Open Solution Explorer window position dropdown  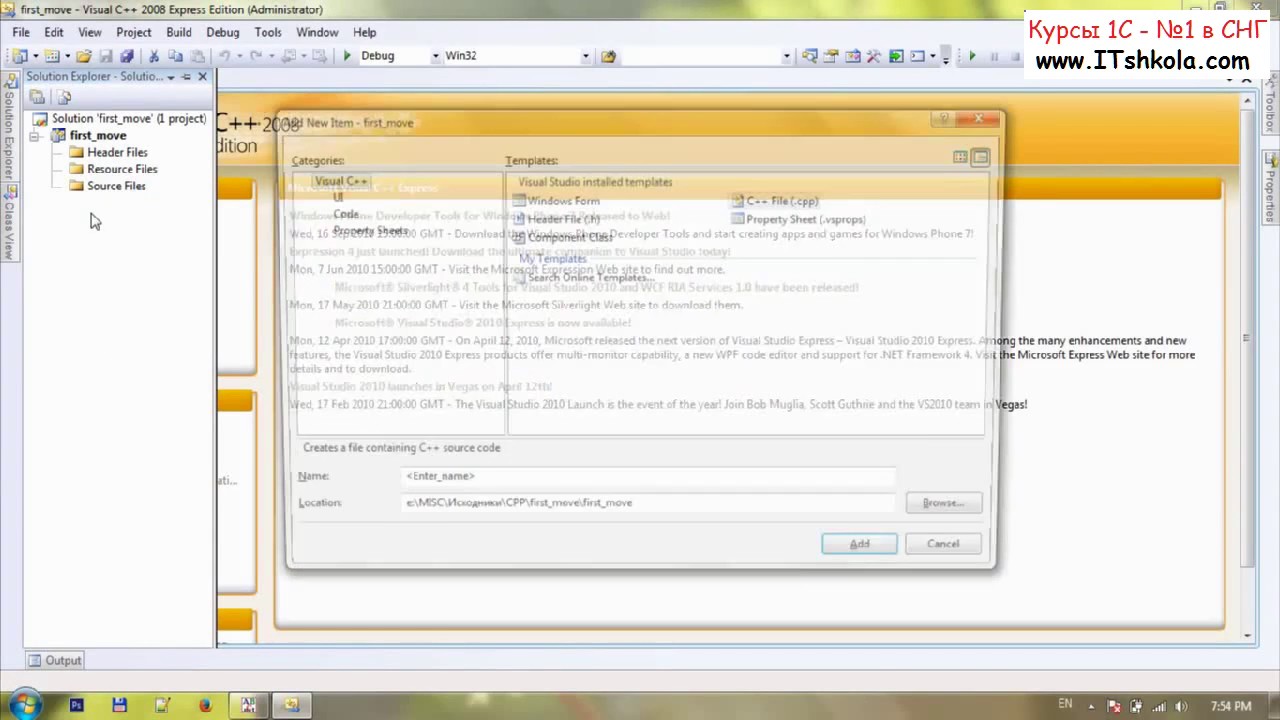(171, 77)
